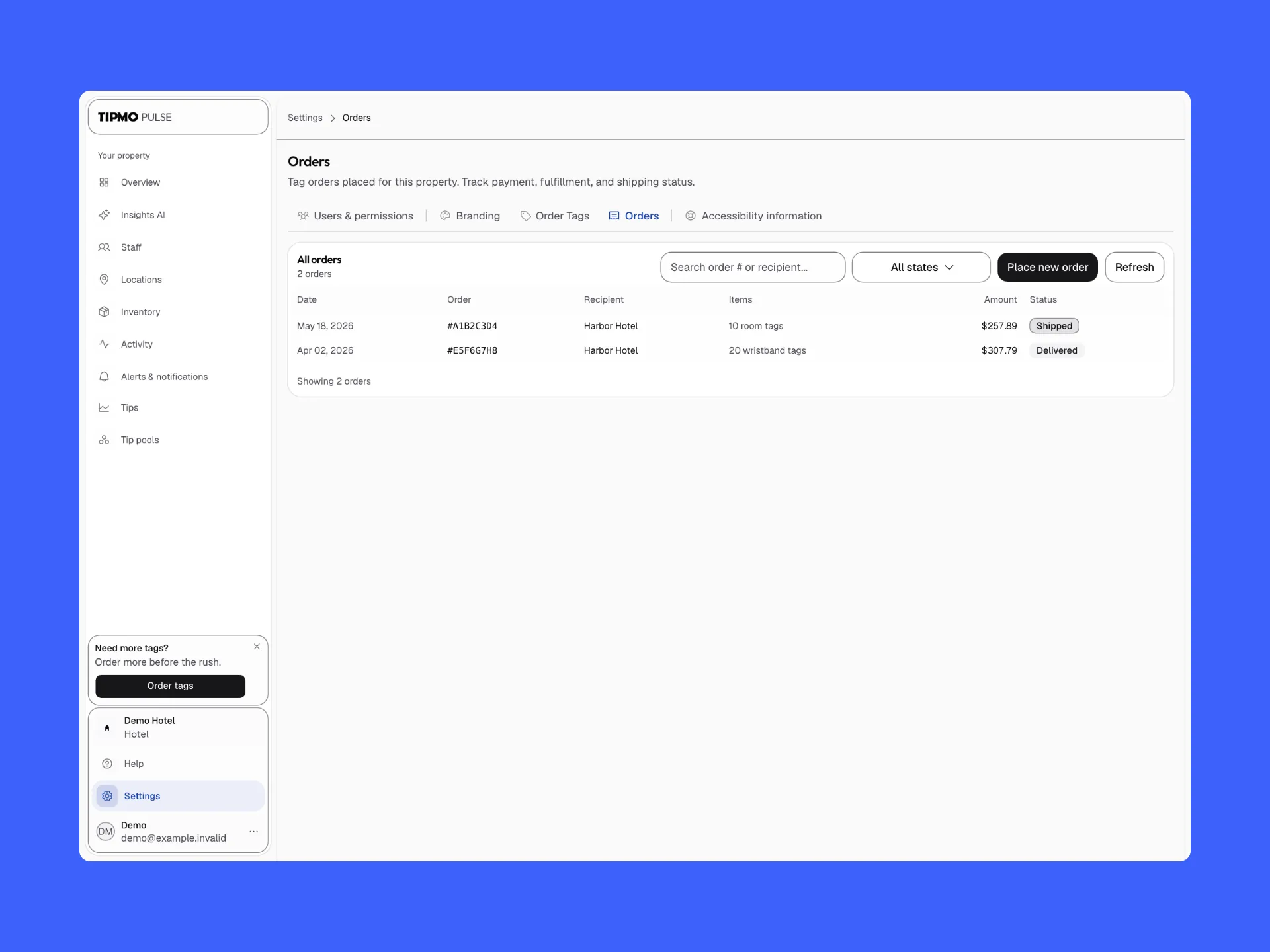This screenshot has height=952, width=1270.
Task: Click the Locations pin icon
Action: pos(104,280)
